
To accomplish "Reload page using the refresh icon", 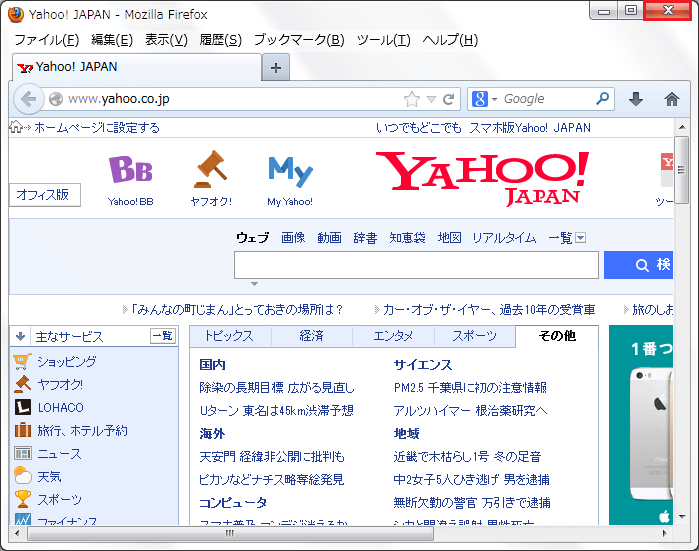I will pos(449,99).
